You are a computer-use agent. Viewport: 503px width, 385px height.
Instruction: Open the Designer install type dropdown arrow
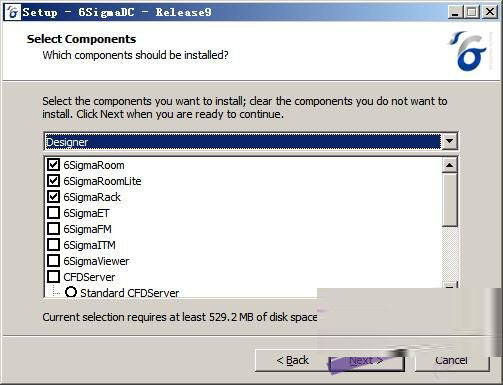click(x=449, y=141)
